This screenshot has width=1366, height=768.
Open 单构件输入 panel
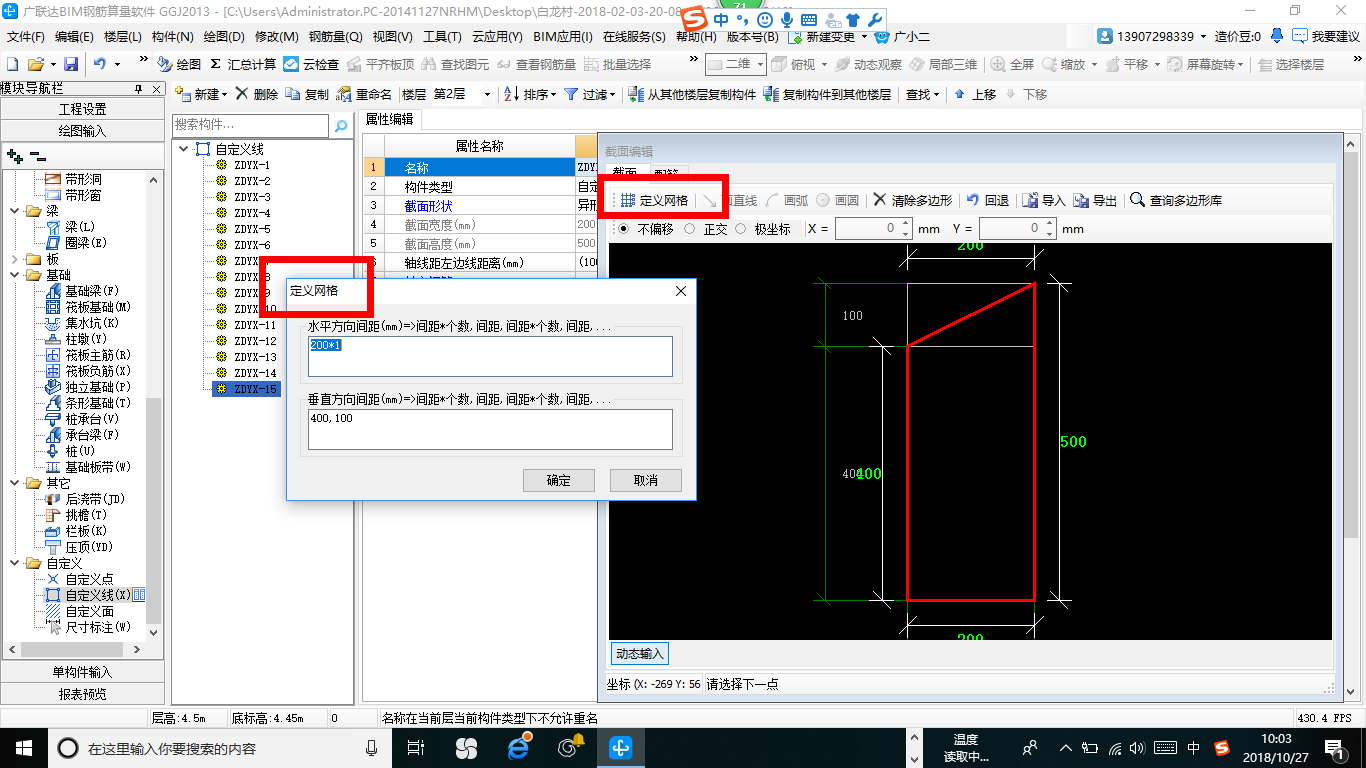(x=82, y=672)
